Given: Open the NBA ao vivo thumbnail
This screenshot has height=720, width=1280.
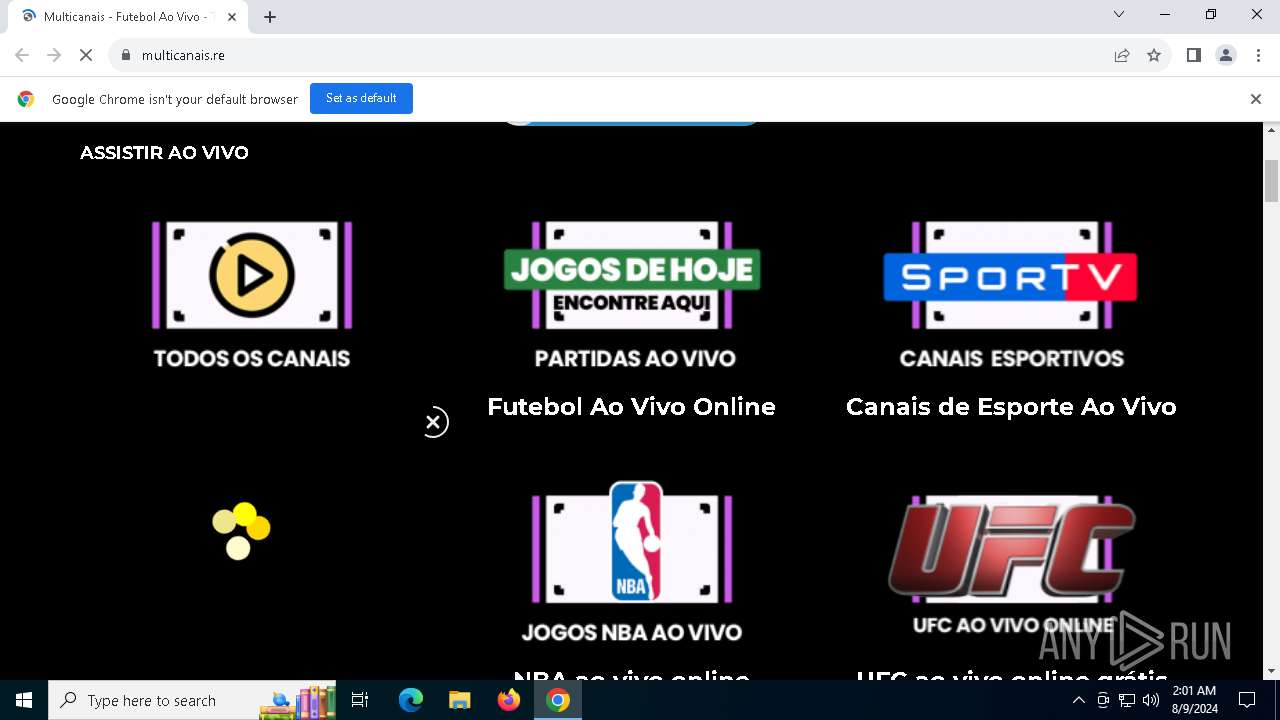Looking at the screenshot, I should click(632, 542).
